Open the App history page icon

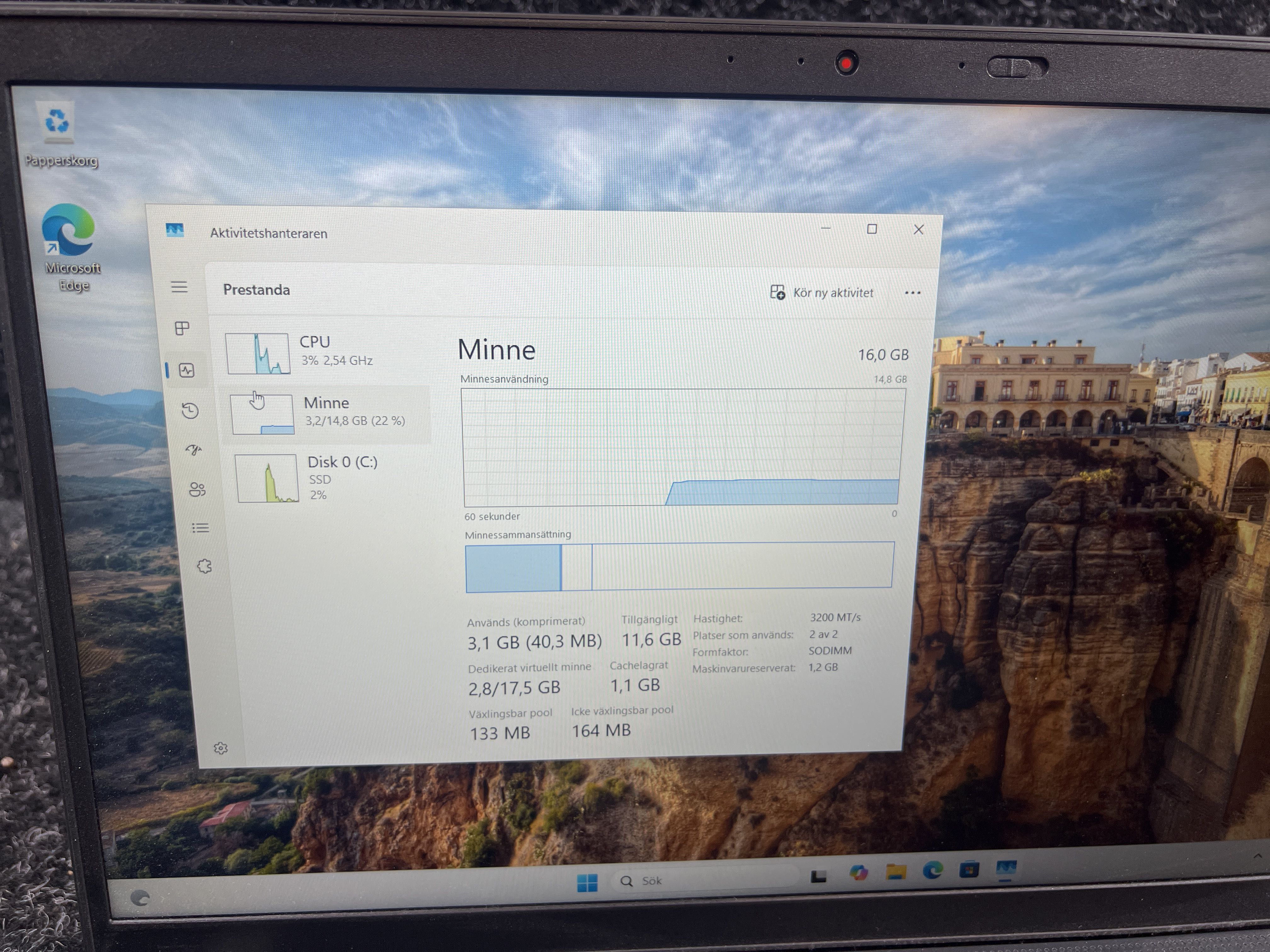(x=190, y=411)
